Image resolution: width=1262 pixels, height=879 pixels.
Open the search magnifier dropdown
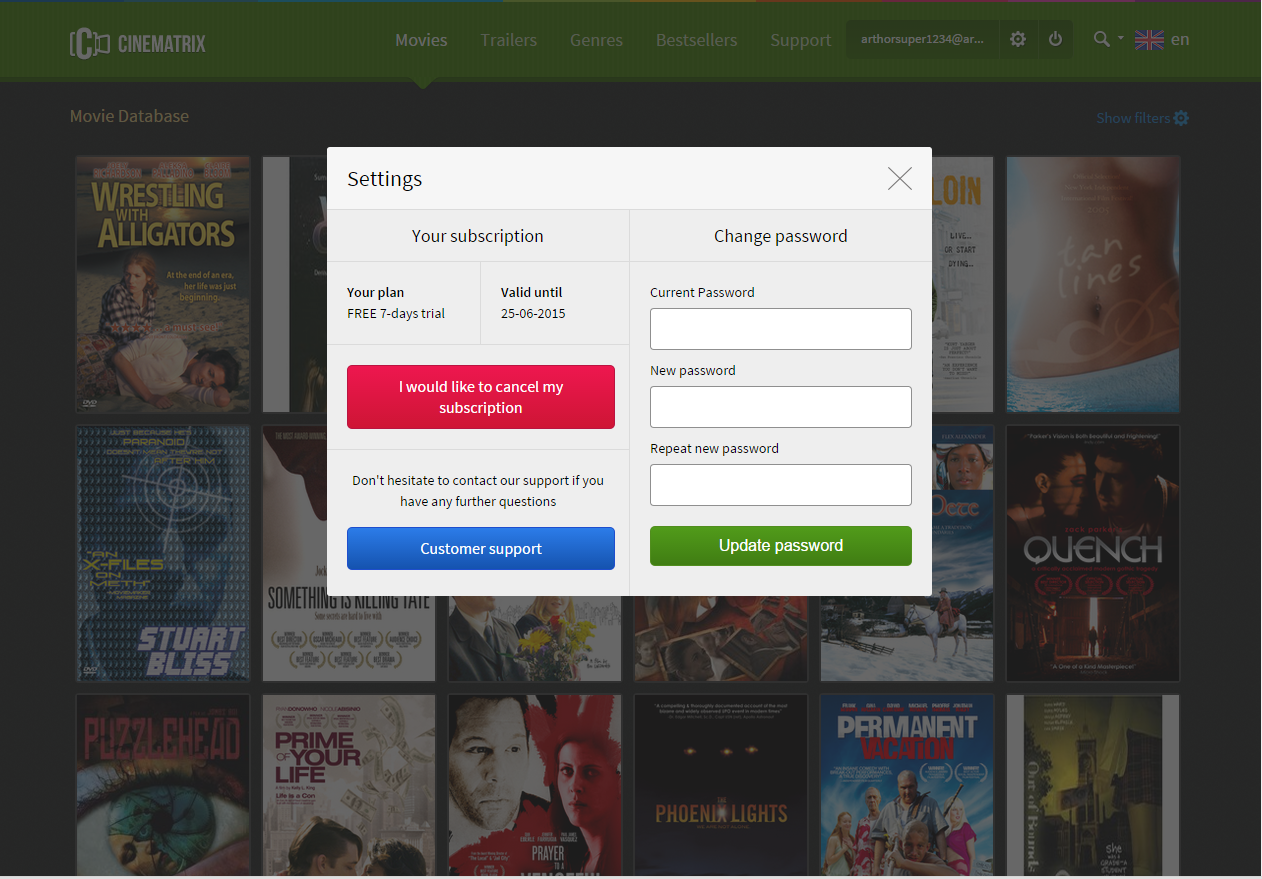click(x=1107, y=39)
